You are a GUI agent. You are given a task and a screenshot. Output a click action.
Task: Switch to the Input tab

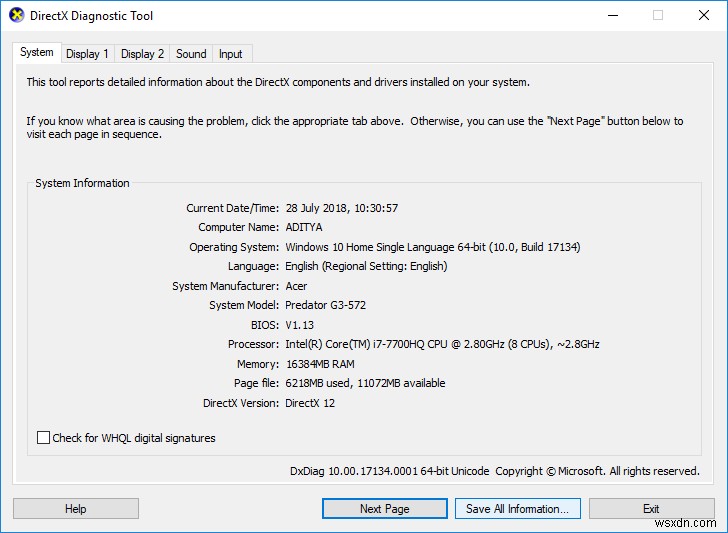pyautogui.click(x=231, y=54)
